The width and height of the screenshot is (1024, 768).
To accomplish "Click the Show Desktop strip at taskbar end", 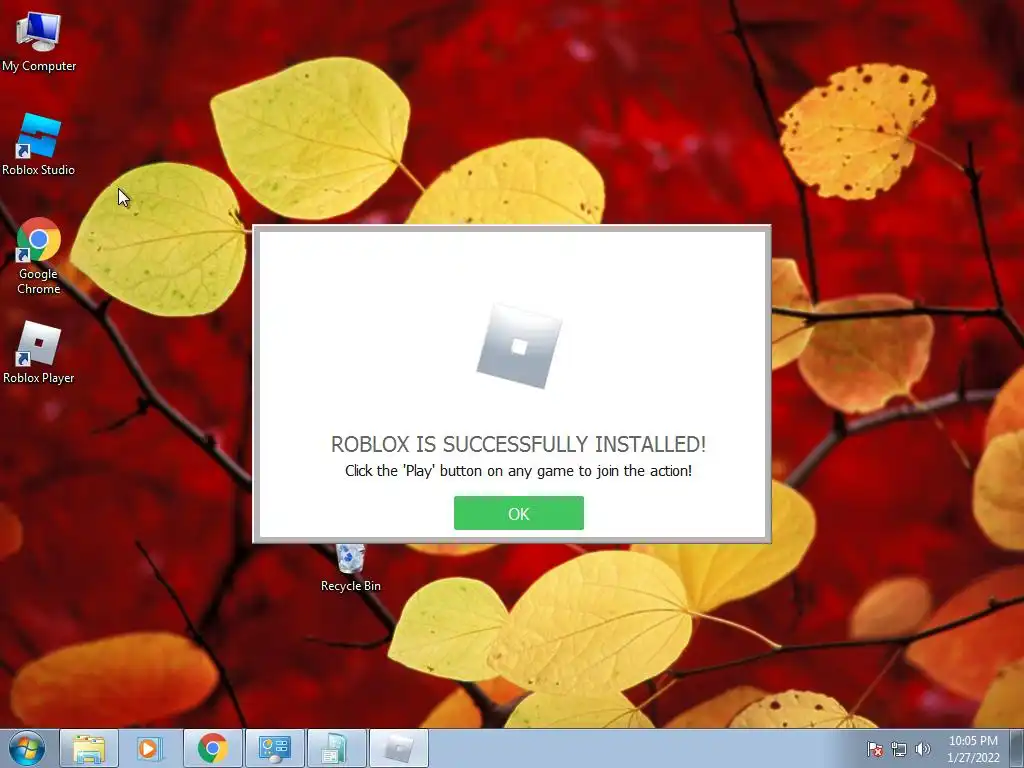I will coord(1017,748).
